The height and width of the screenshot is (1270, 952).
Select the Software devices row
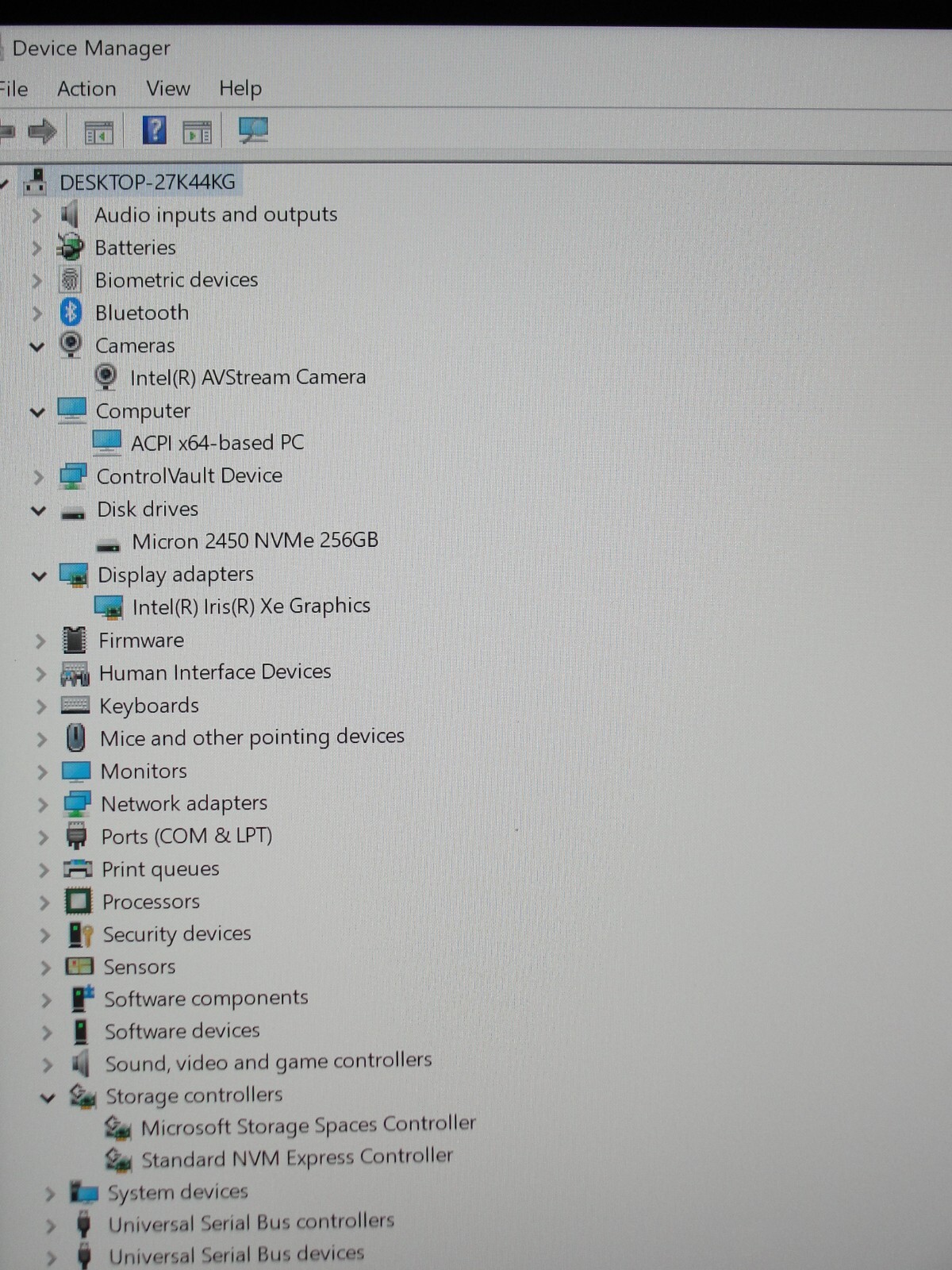182,1031
